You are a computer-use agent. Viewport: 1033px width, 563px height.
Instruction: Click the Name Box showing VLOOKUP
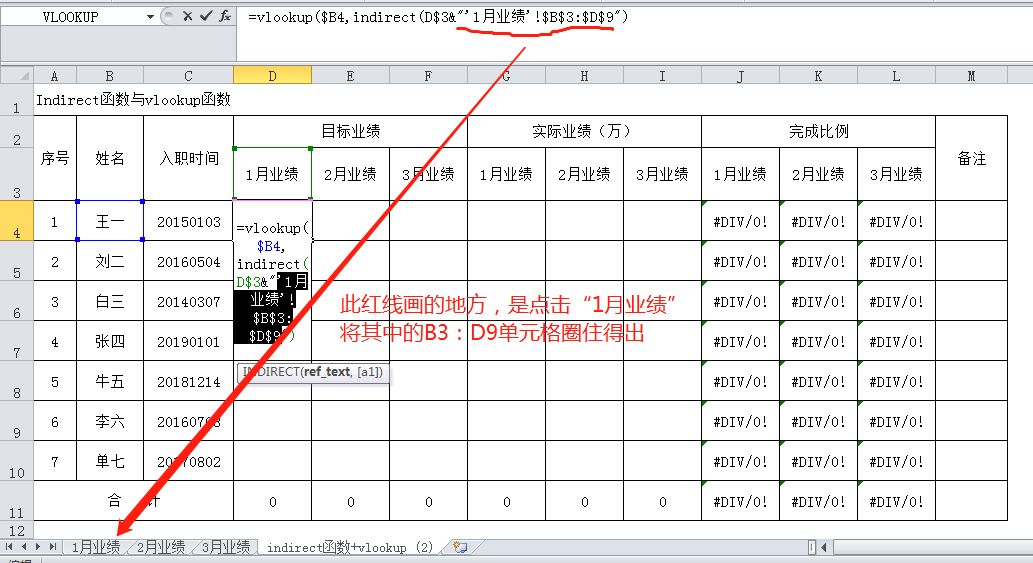pyautogui.click(x=71, y=17)
